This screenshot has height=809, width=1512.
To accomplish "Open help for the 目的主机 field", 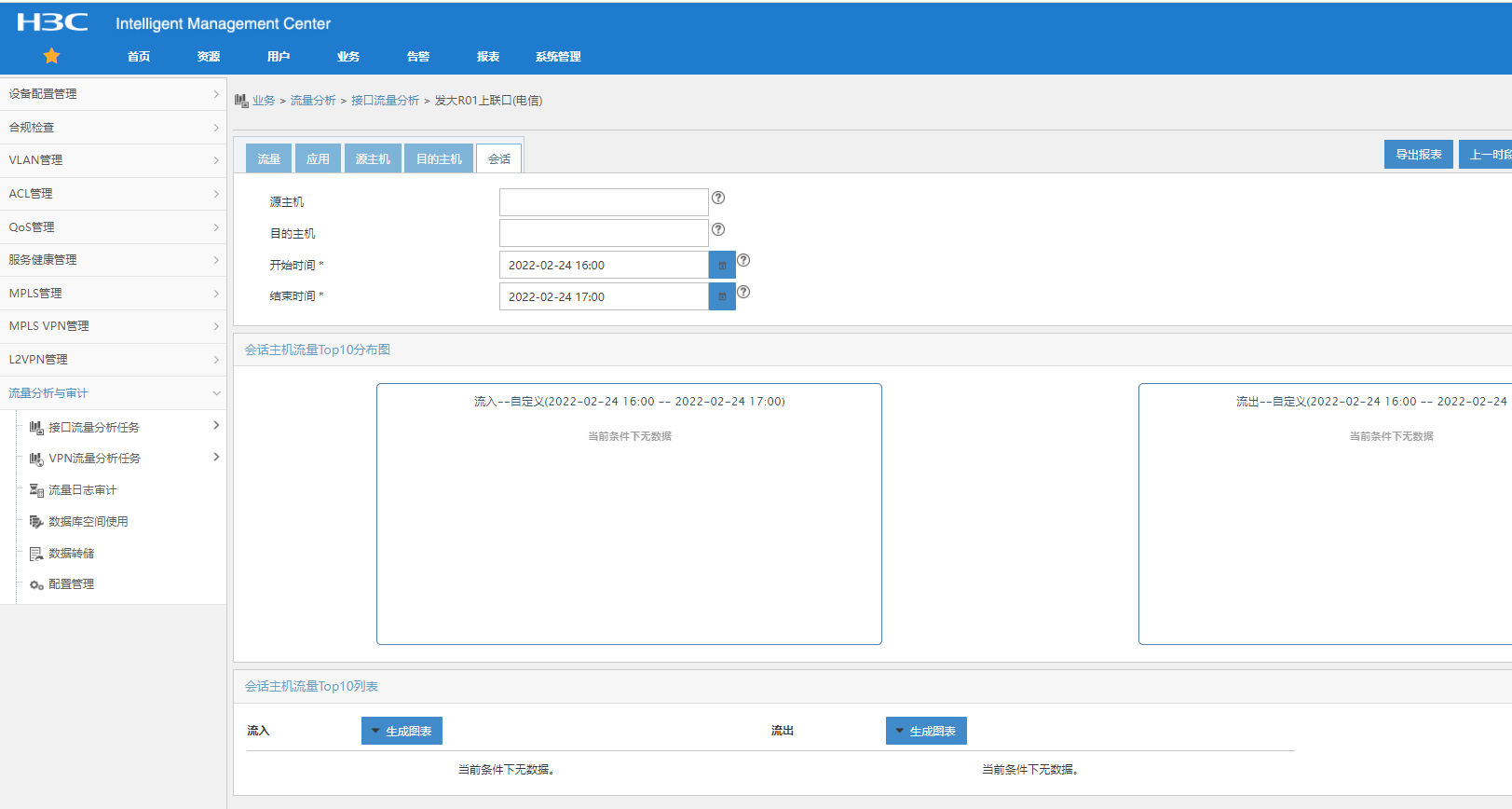I will 718,229.
